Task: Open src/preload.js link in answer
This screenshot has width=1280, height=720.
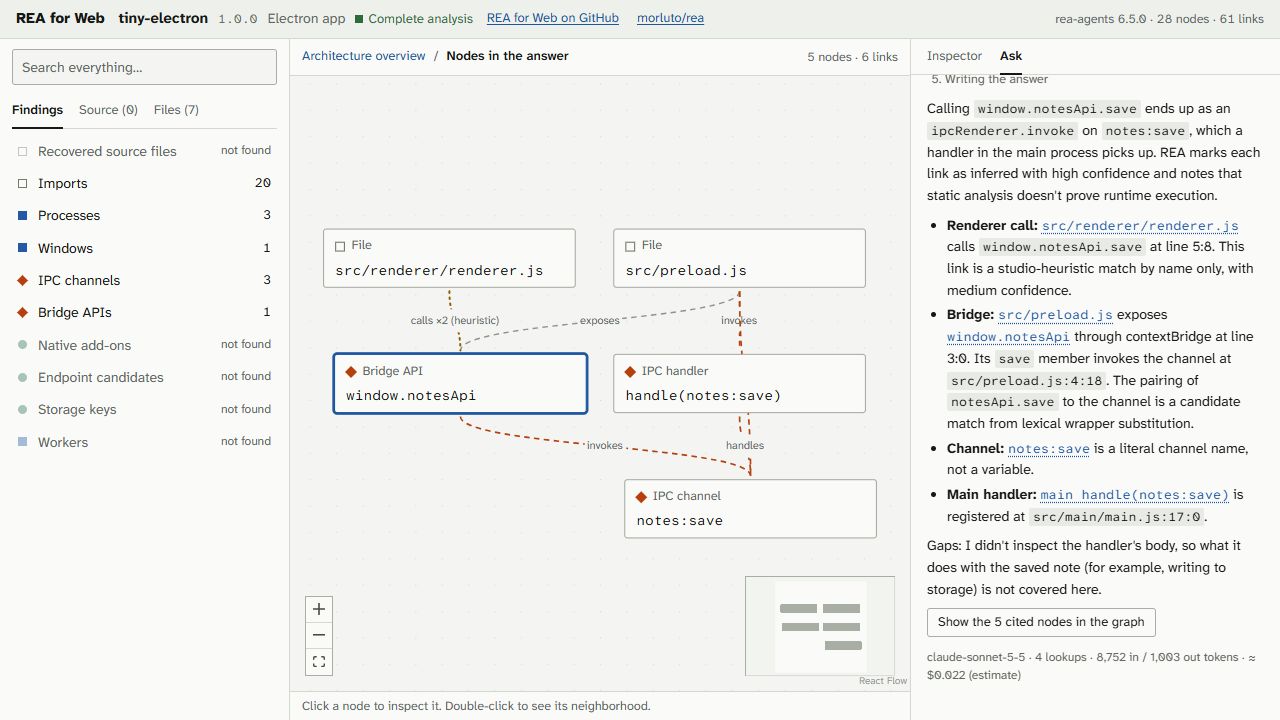Action: 1055,314
